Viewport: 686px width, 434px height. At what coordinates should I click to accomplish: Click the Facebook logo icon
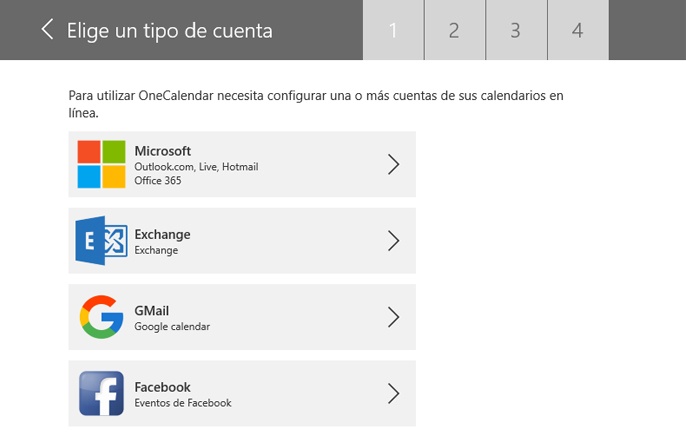(101, 393)
